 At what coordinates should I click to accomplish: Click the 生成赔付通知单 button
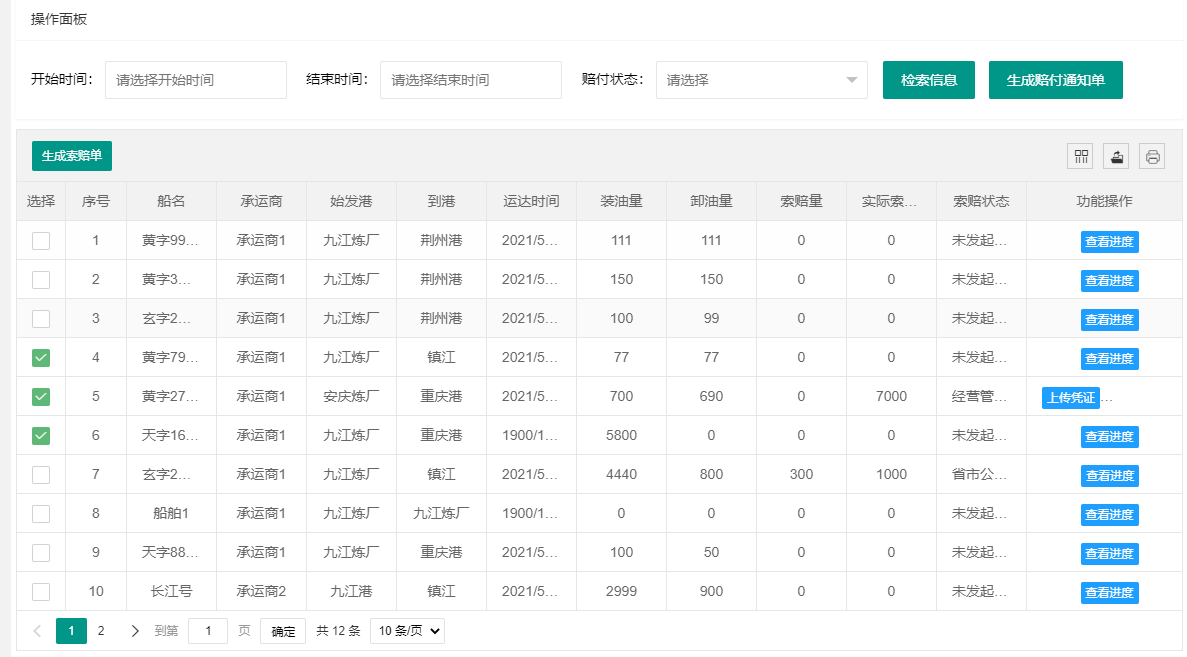point(1055,80)
